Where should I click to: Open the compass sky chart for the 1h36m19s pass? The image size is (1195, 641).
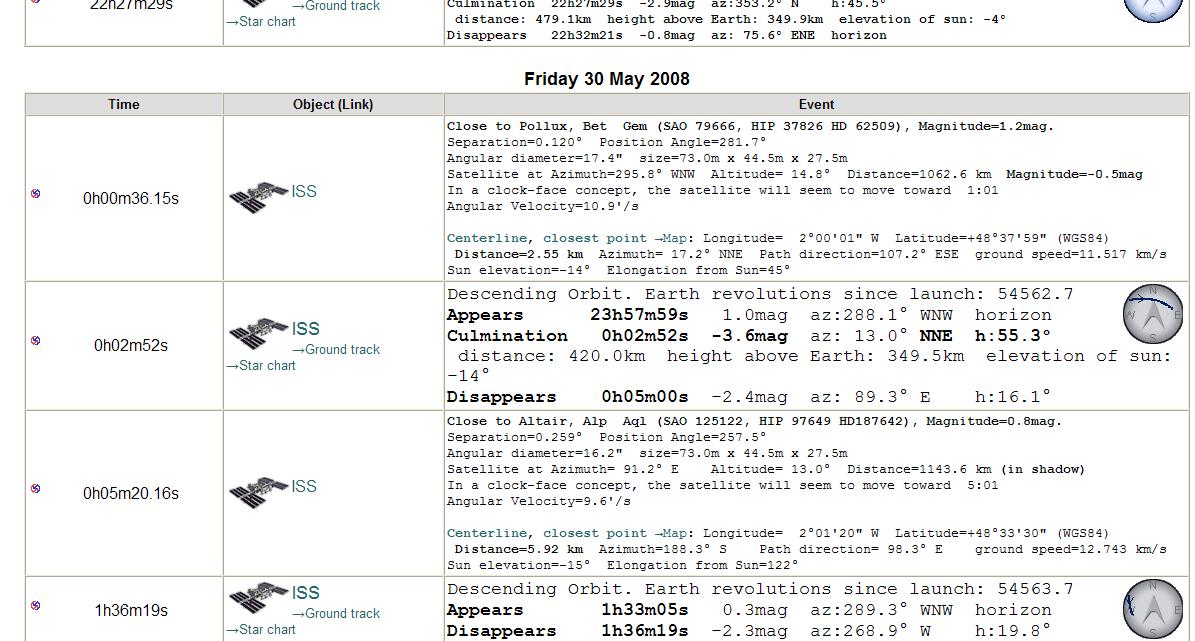(x=1153, y=608)
